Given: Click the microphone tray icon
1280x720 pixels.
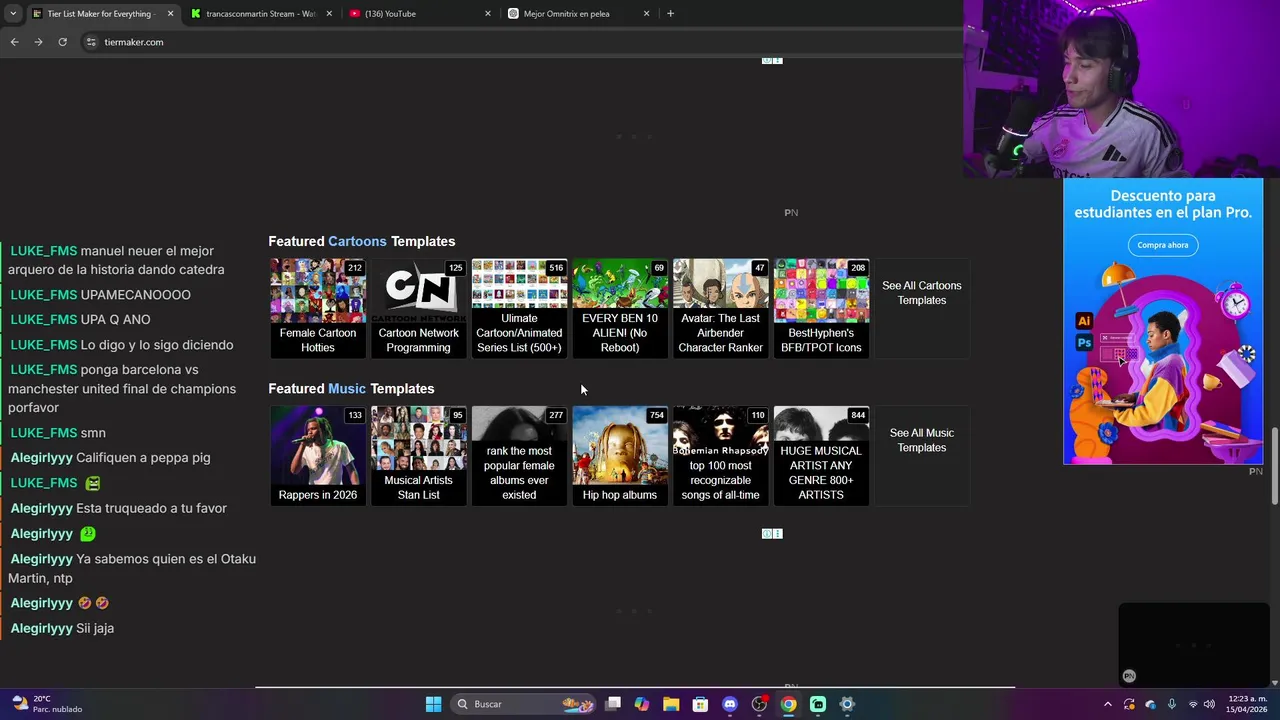Looking at the screenshot, I should pyautogui.click(x=1171, y=704).
